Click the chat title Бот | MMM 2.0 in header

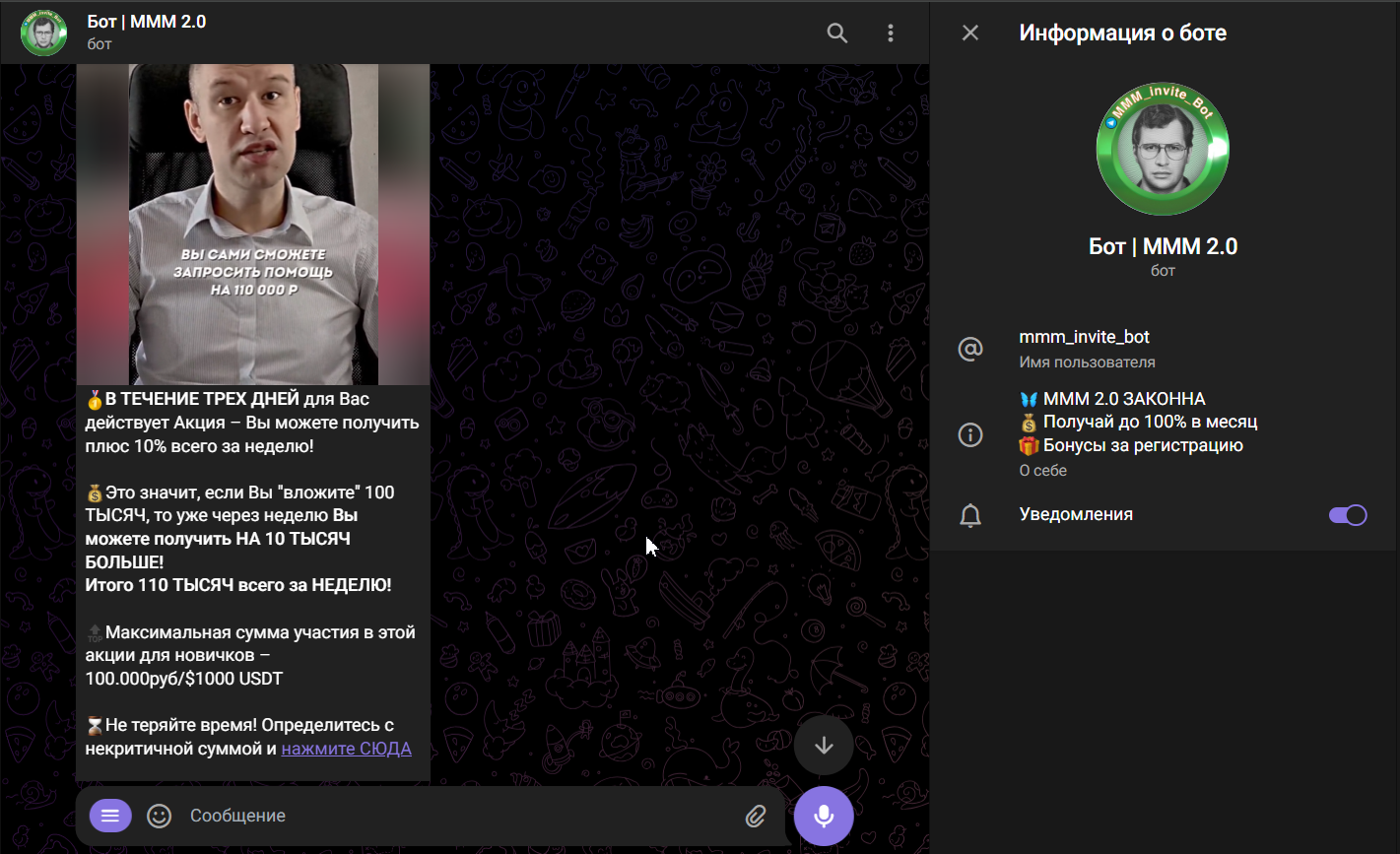point(146,22)
